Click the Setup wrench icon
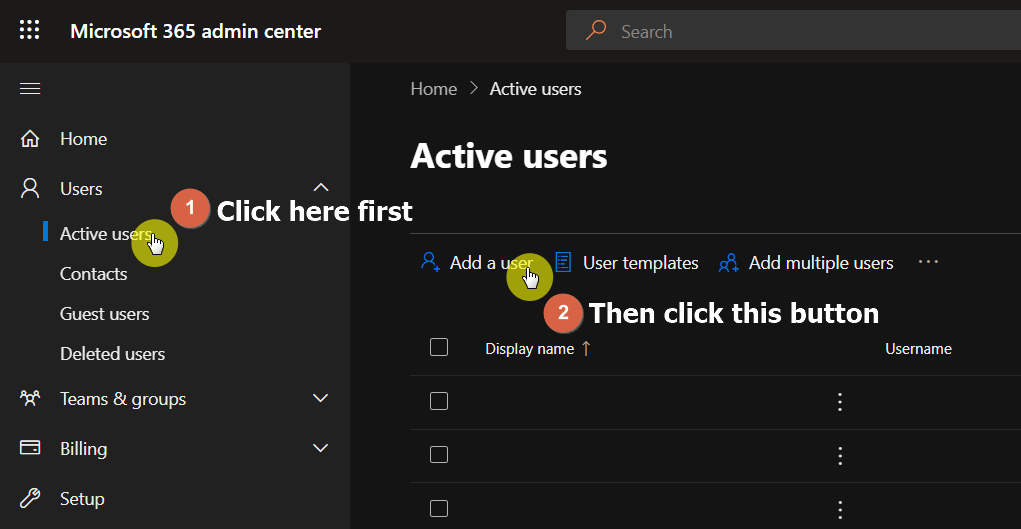 point(30,499)
